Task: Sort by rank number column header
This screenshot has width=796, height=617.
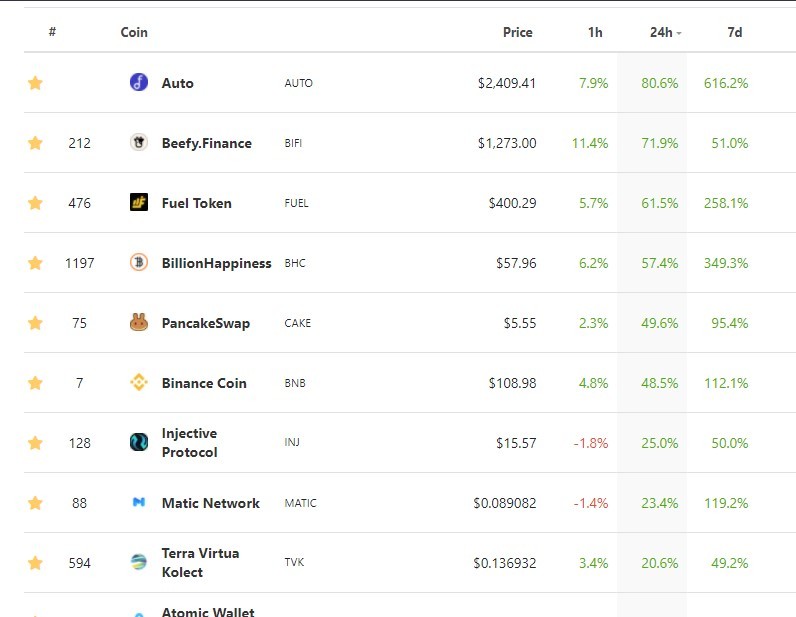Action: coord(52,32)
